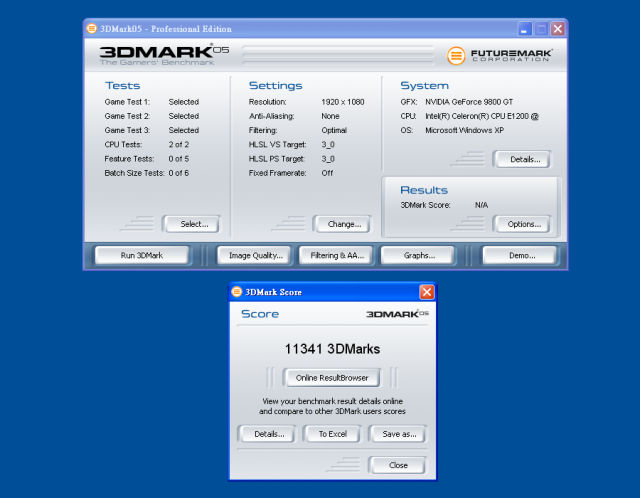The height and width of the screenshot is (498, 640).
Task: Click 3DMark Score dialog title icon
Action: click(x=237, y=291)
